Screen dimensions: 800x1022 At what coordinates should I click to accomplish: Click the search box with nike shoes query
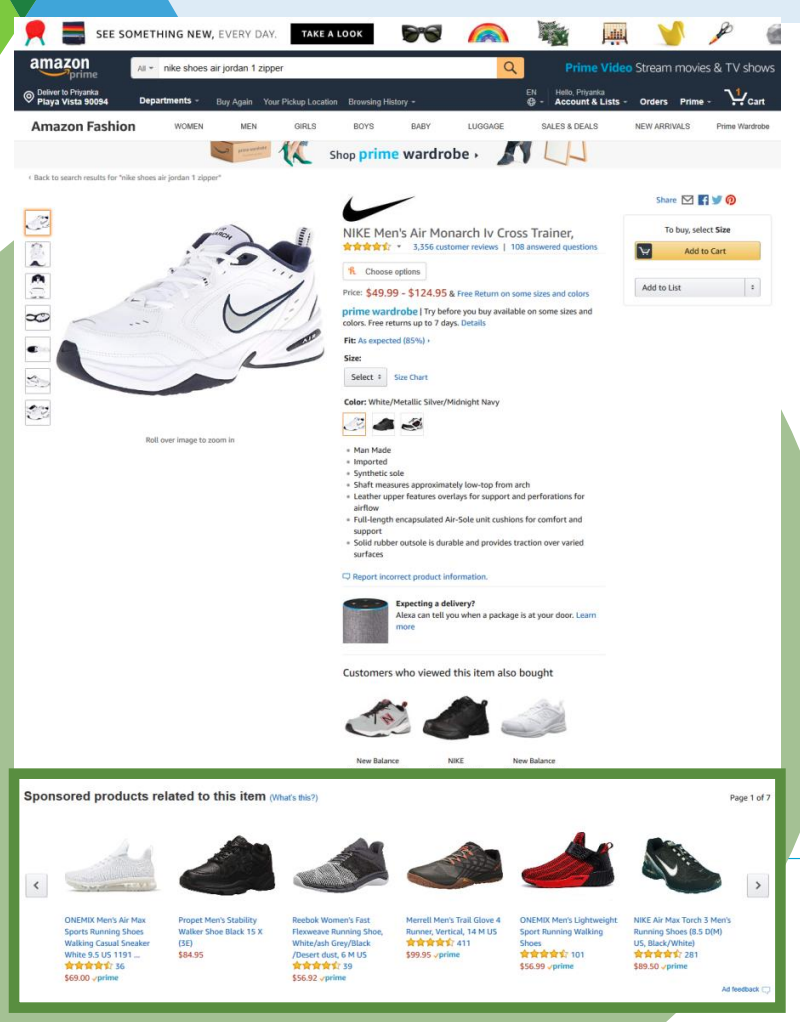point(327,68)
